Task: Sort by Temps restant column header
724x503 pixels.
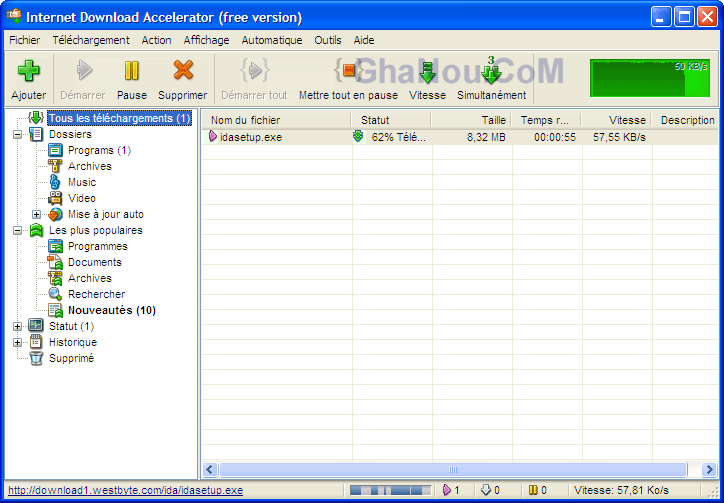Action: point(546,120)
